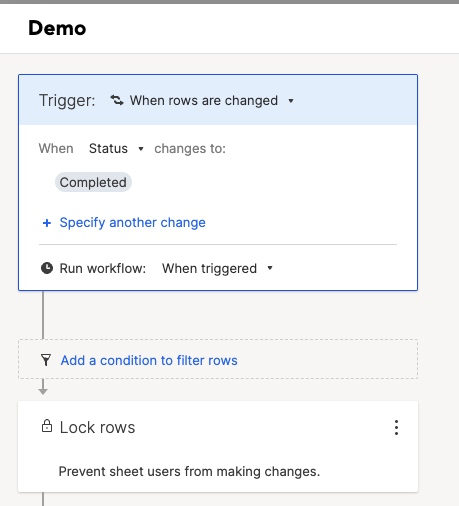The image size is (459, 506).
Task: Click the When triggered schedule option
Action: click(209, 268)
